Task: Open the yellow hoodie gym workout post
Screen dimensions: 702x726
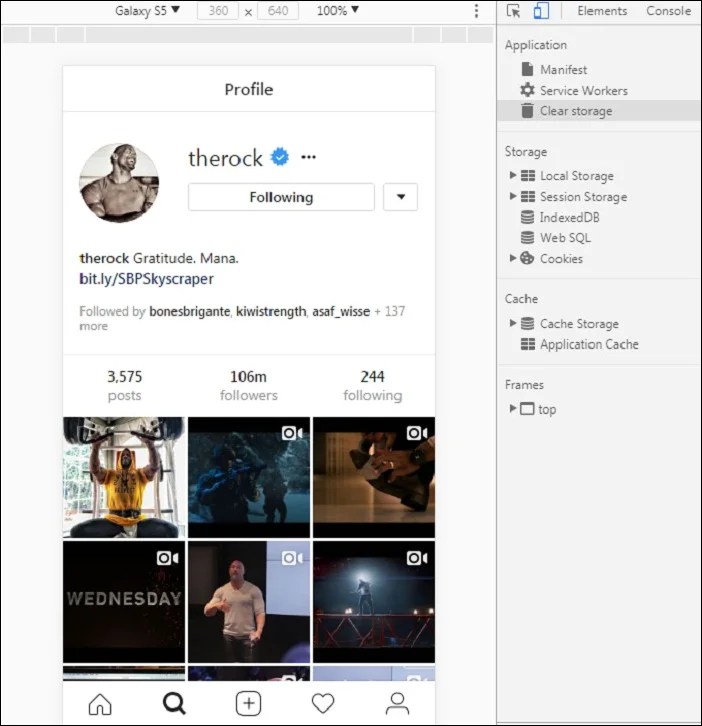Action: pos(124,477)
